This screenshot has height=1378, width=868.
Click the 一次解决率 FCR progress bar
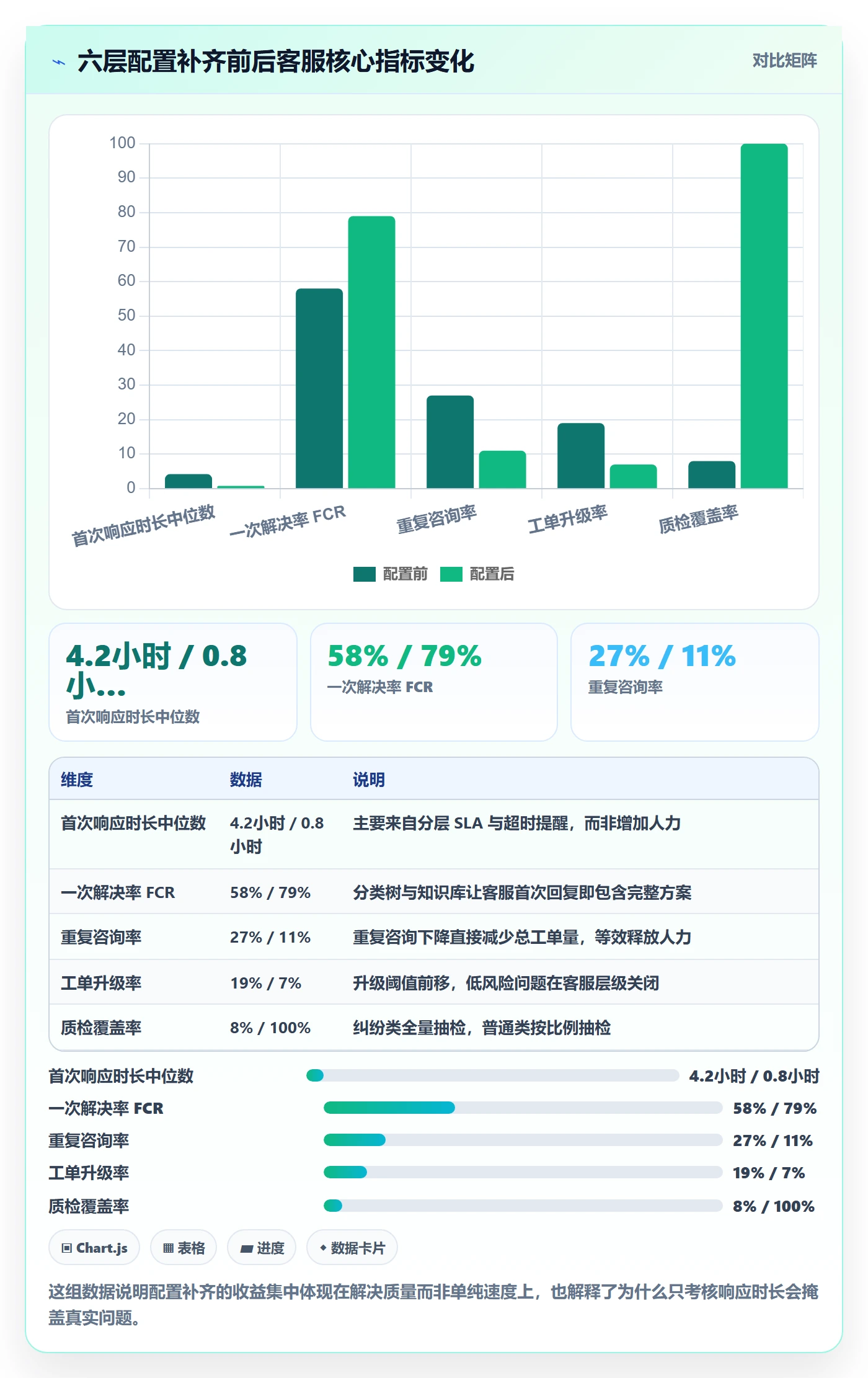[523, 1108]
